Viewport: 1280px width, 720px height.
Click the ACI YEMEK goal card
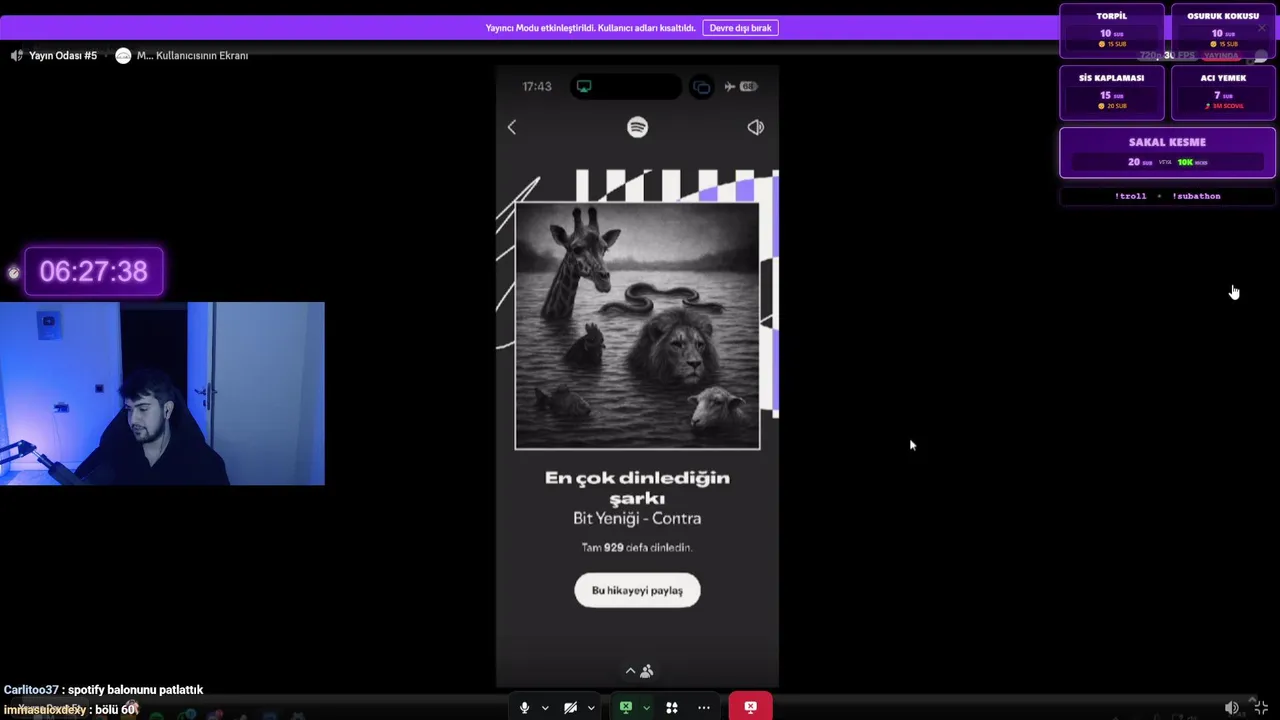click(x=1223, y=92)
